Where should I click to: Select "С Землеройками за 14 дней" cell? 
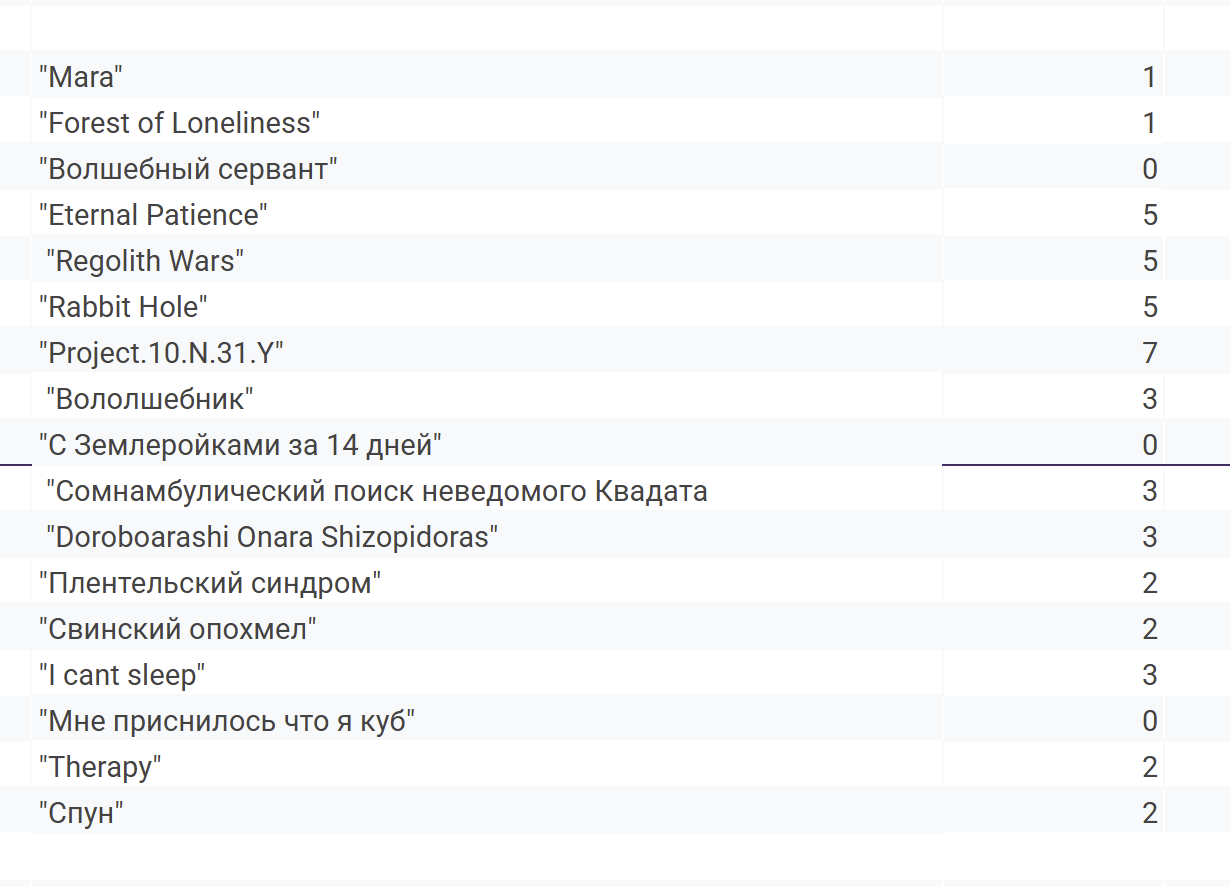pyautogui.click(x=486, y=444)
